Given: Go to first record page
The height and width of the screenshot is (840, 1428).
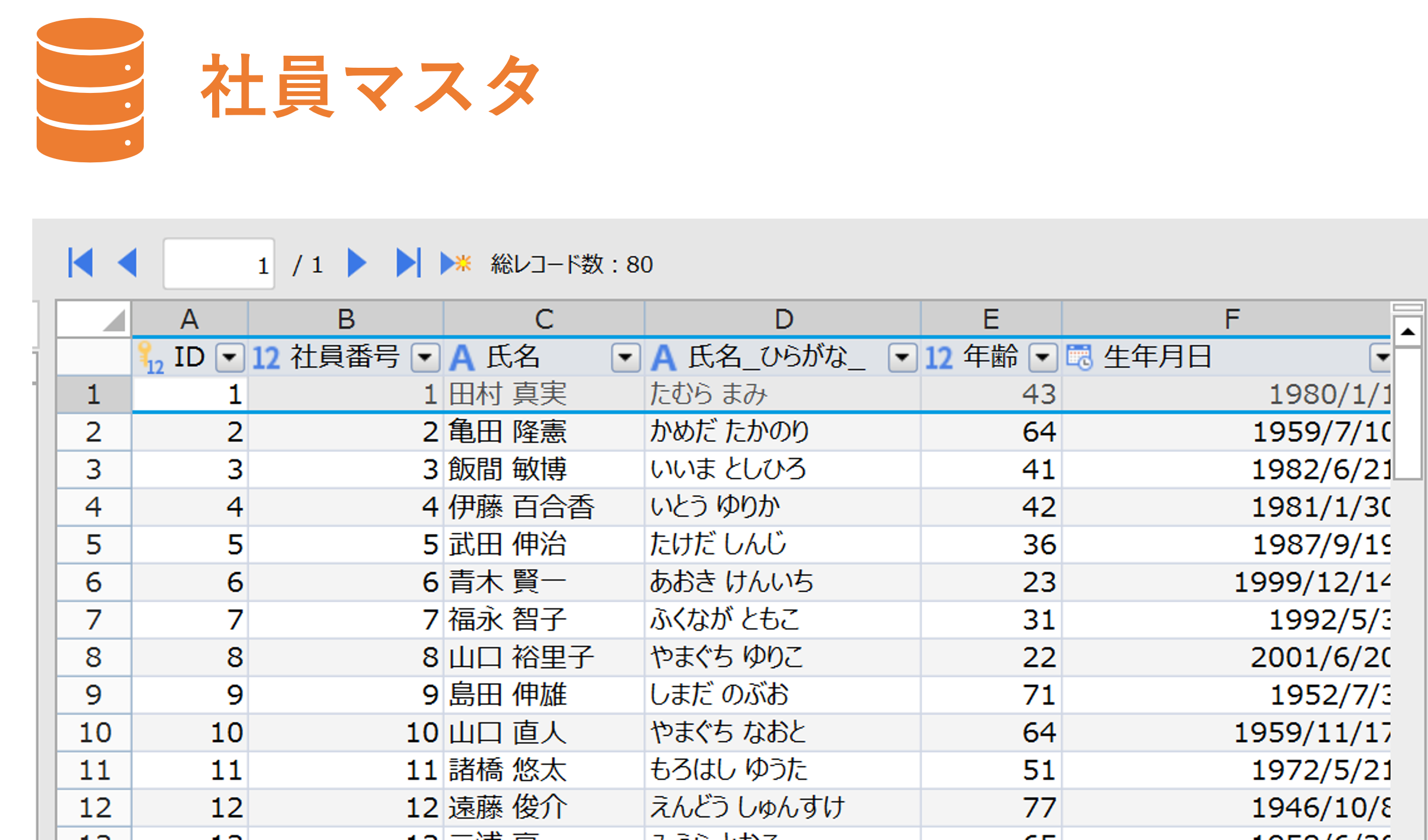Looking at the screenshot, I should [x=80, y=263].
